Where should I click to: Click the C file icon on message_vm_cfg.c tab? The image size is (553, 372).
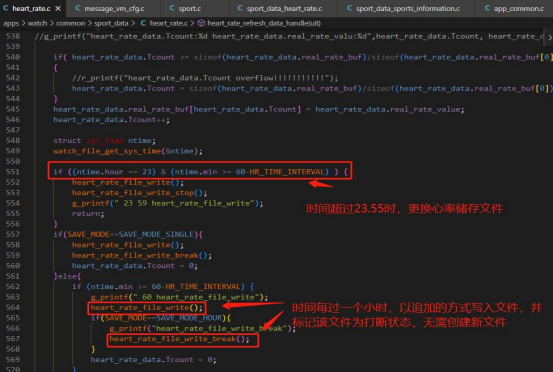(78, 8)
